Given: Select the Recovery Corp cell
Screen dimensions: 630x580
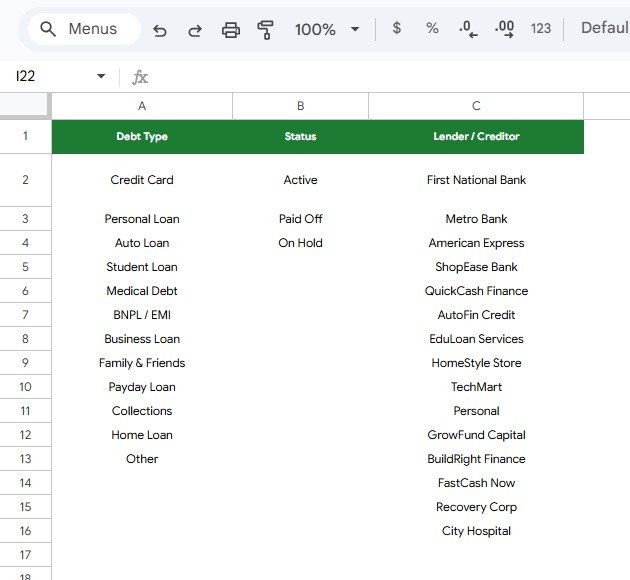Looking at the screenshot, I should pyautogui.click(x=476, y=507).
